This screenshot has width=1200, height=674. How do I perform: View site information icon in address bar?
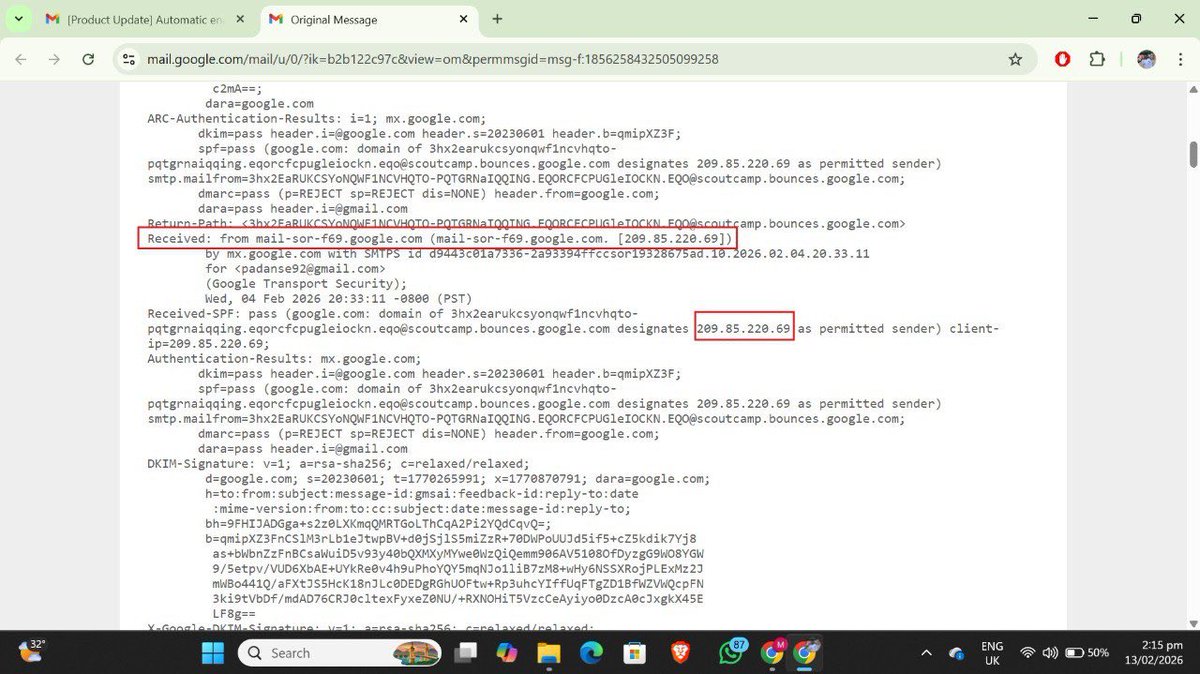point(128,60)
